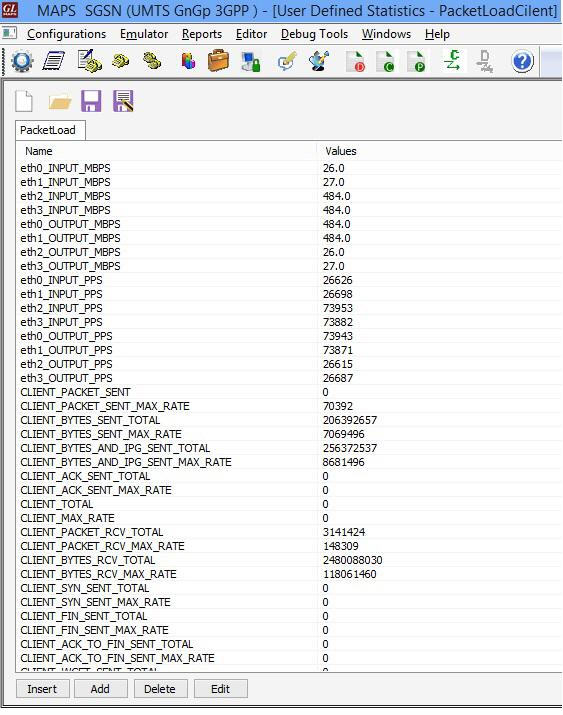The height and width of the screenshot is (715, 563).
Task: Select the CLIENT_BYTES_AND_IPG_SENT_TOTAL row
Action: pos(289,448)
